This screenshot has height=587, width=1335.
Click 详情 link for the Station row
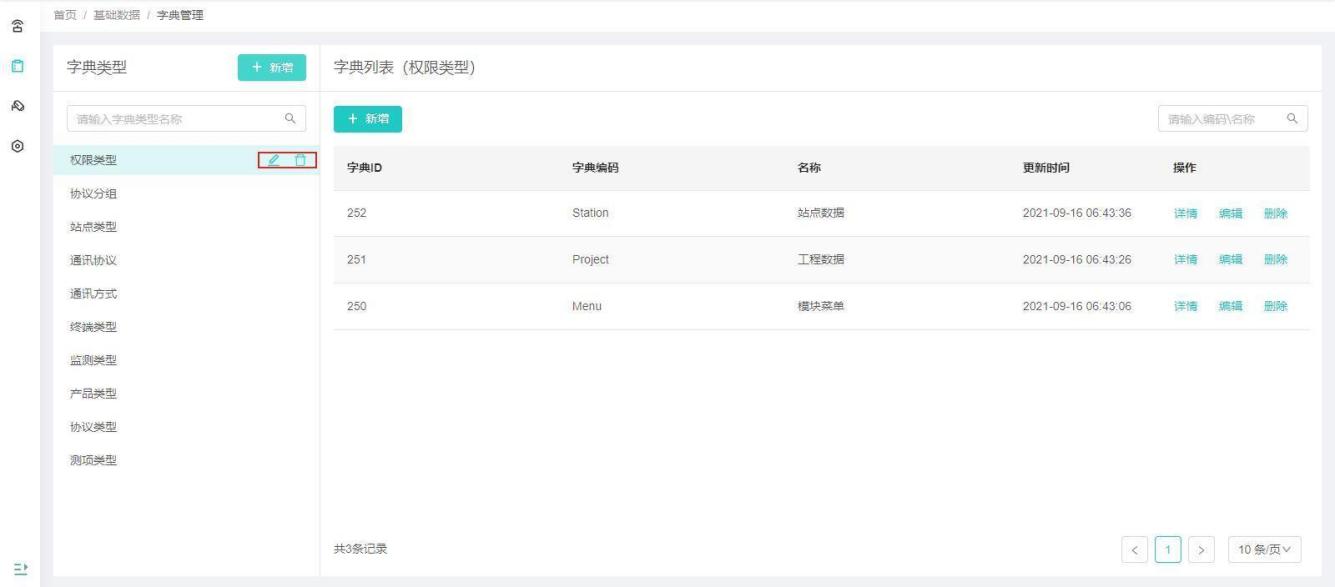(x=1185, y=213)
